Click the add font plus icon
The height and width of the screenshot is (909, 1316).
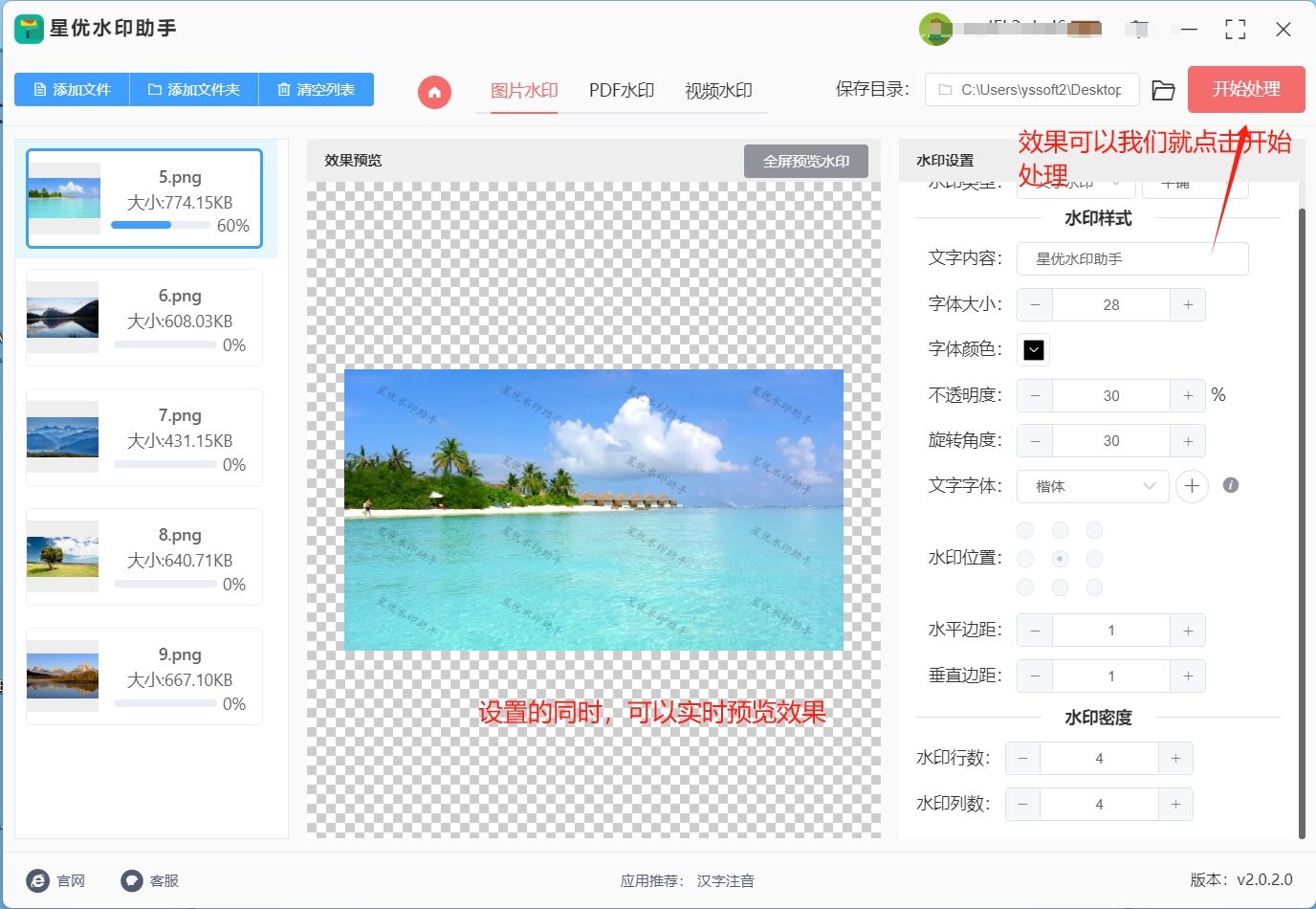point(1192,486)
